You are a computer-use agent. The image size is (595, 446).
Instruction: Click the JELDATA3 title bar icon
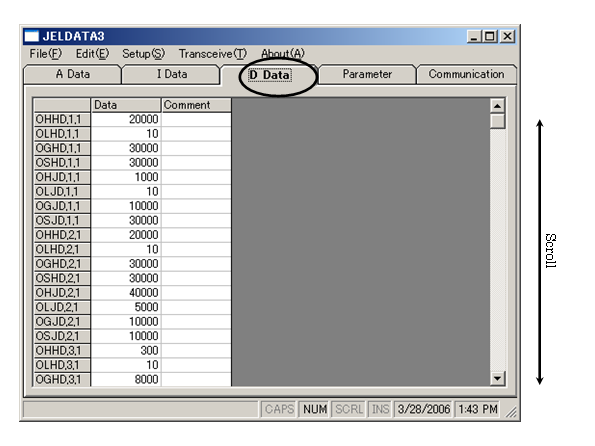click(x=31, y=36)
